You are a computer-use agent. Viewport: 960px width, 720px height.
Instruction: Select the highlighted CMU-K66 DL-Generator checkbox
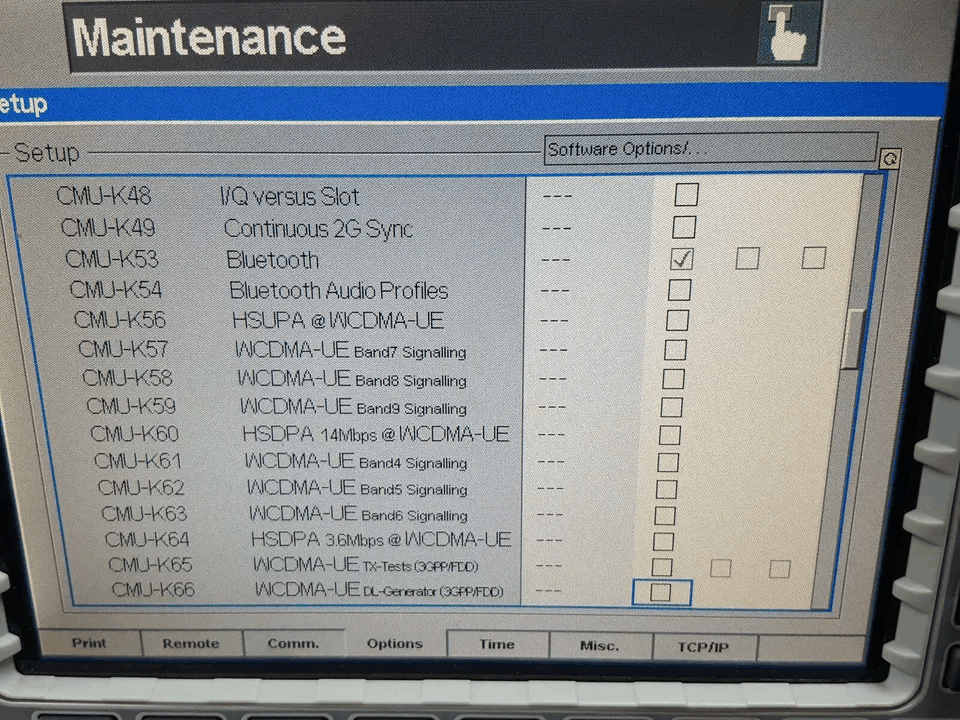coord(661,592)
